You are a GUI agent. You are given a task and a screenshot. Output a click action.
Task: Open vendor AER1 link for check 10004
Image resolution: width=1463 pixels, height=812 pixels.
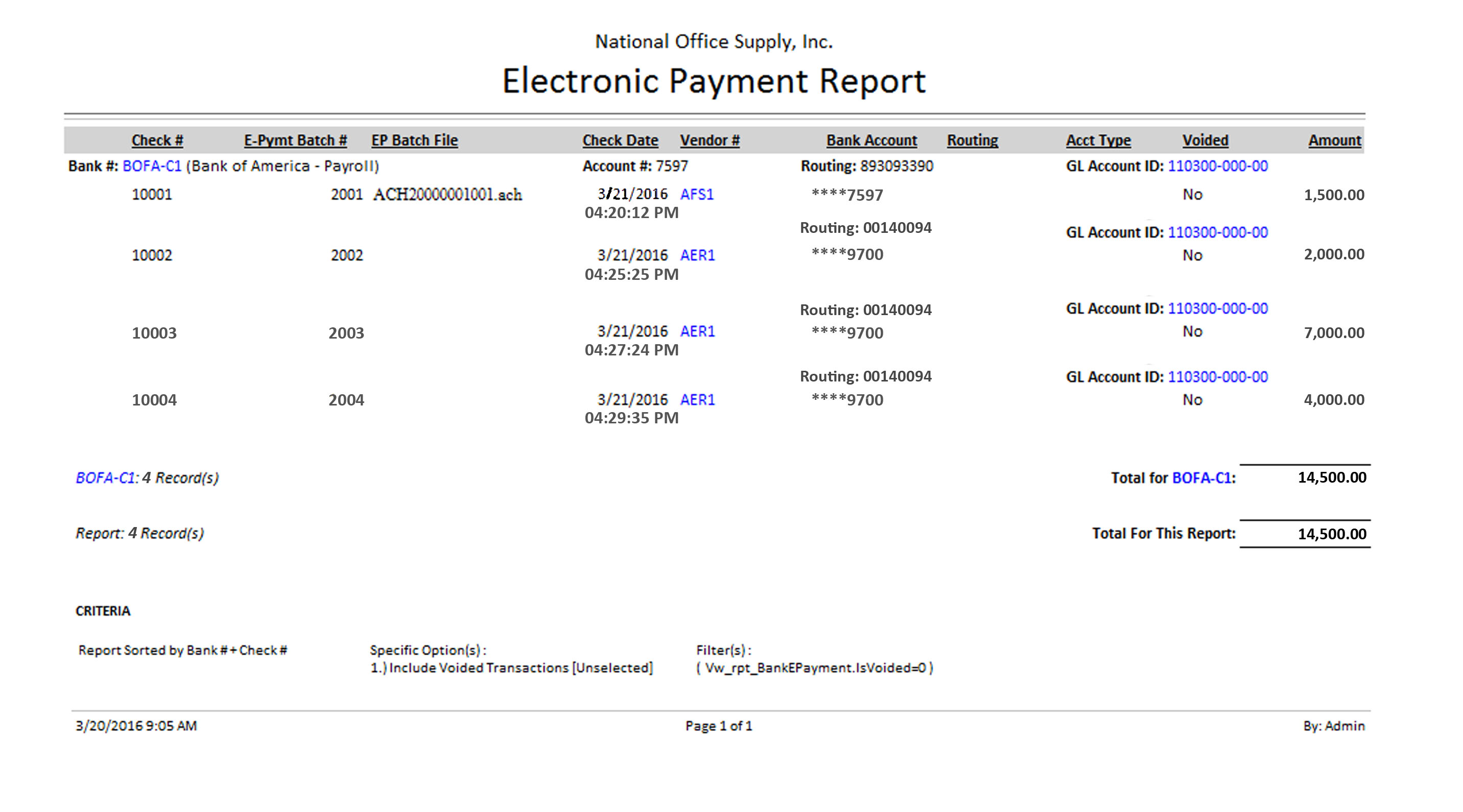(x=697, y=400)
